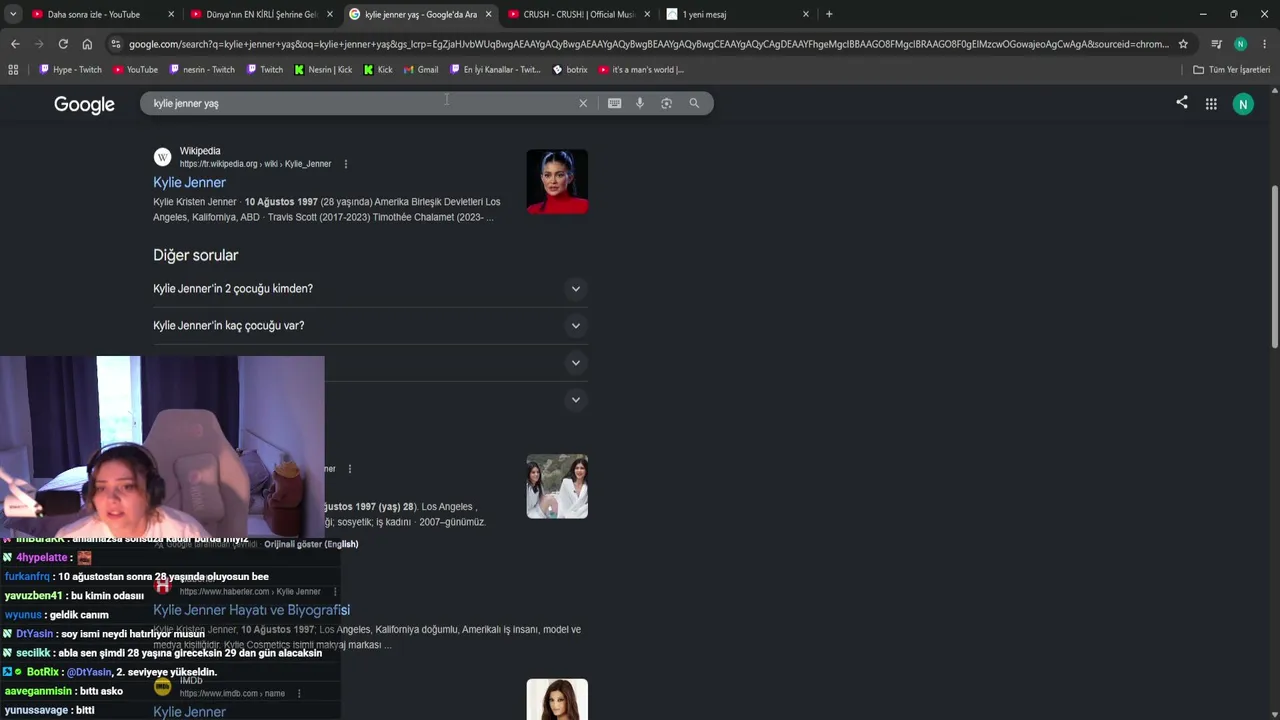Open the Google account N avatar
The height and width of the screenshot is (720, 1280).
[1243, 104]
